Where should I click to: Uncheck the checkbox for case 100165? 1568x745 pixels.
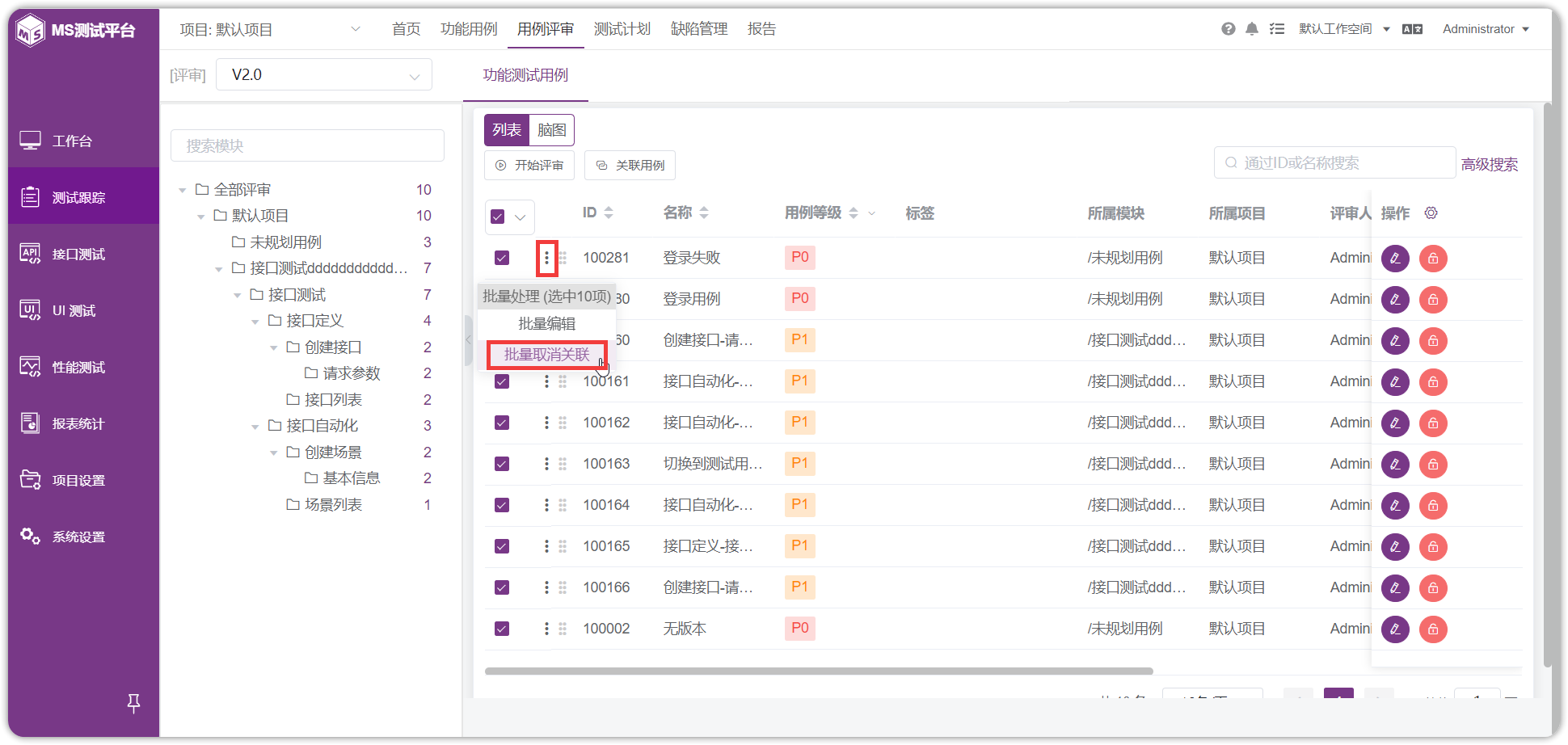tap(502, 546)
